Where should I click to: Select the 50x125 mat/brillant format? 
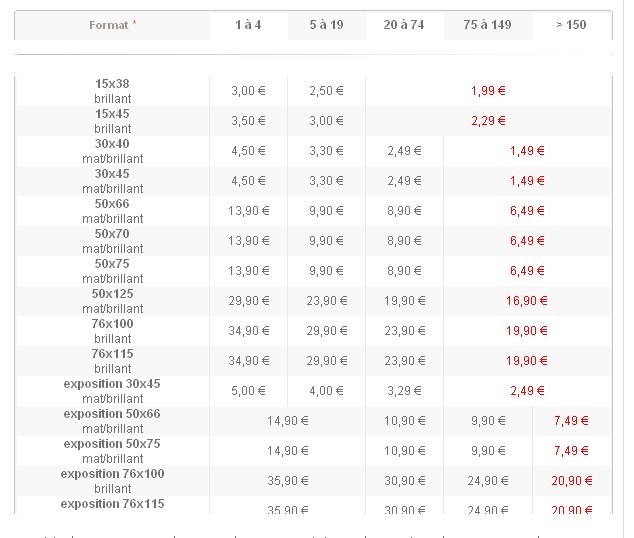click(112, 301)
